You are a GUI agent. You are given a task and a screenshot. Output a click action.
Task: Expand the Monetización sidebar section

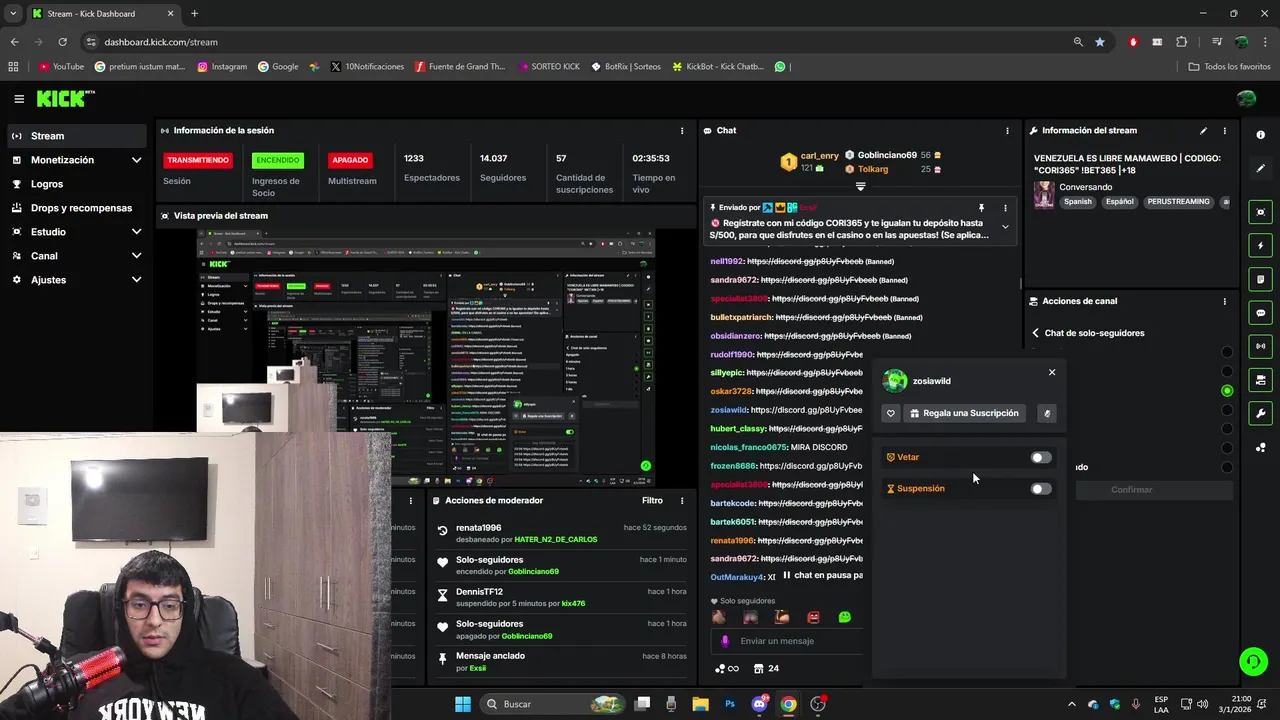coord(137,160)
